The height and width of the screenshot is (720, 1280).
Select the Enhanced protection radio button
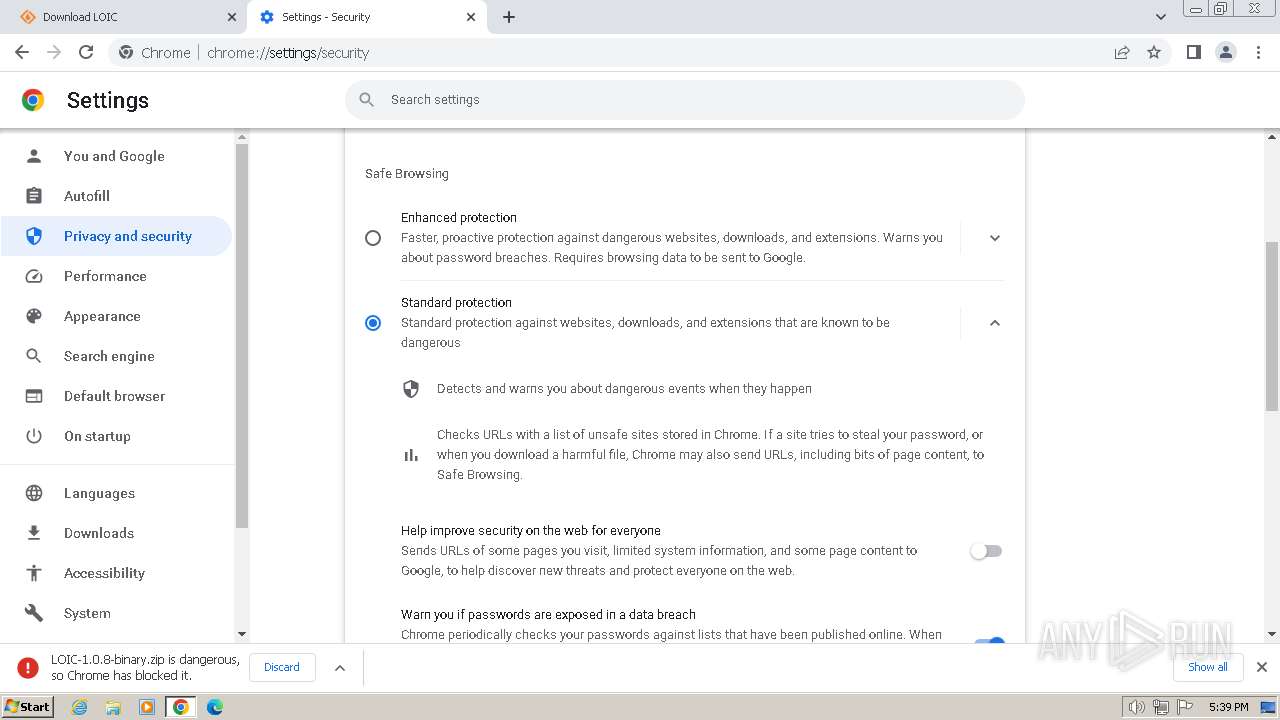pyautogui.click(x=373, y=238)
